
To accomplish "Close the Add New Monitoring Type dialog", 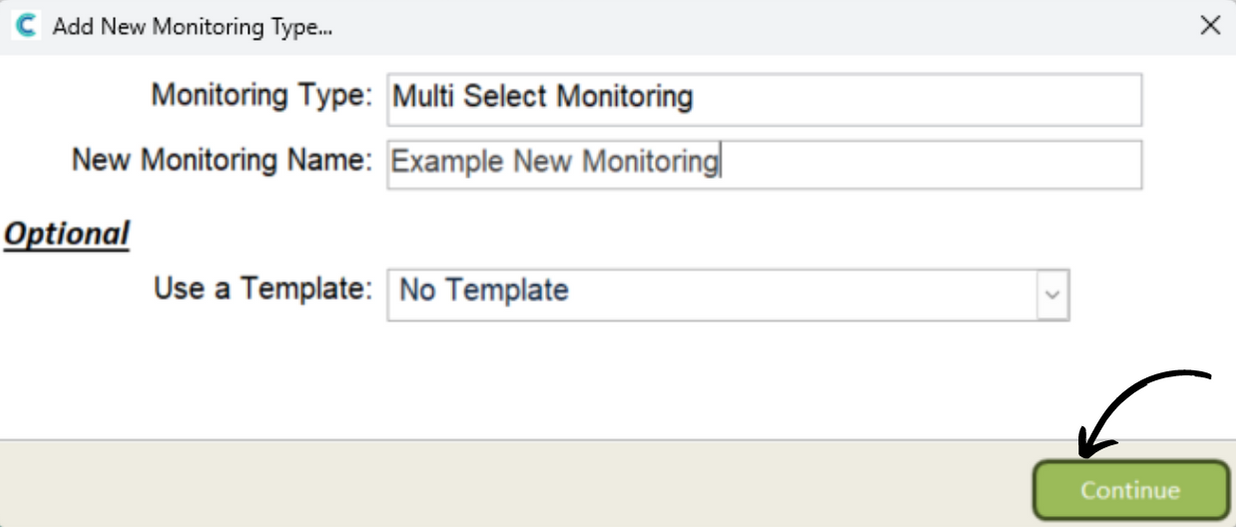I will (1210, 26).
